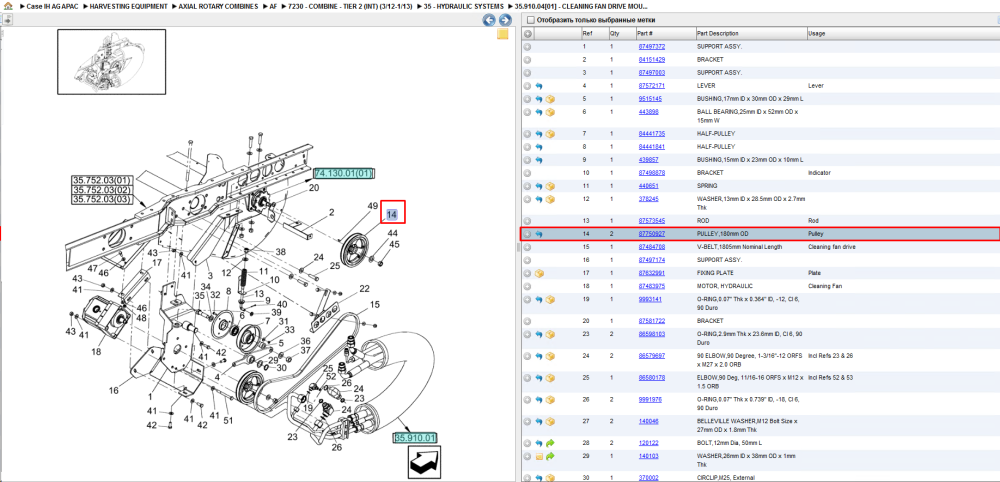The image size is (1000, 482).
Task: Sort by Ref column header
Action: (x=594, y=33)
